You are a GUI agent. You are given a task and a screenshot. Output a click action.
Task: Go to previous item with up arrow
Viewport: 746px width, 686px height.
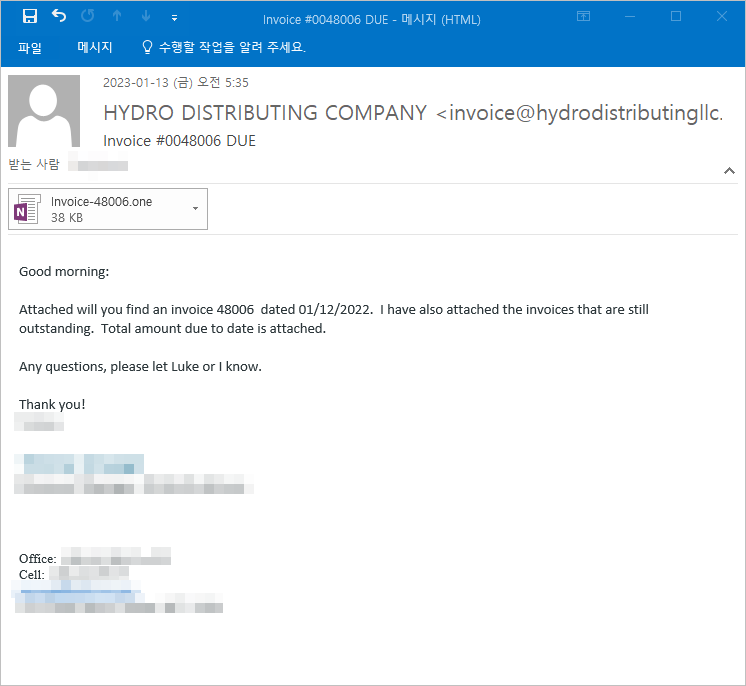tap(117, 16)
